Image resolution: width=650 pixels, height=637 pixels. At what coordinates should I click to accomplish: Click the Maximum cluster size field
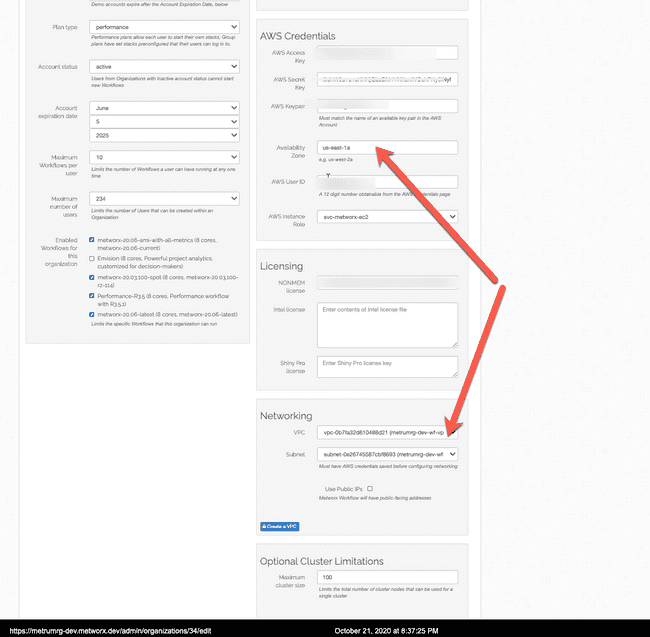(387, 577)
